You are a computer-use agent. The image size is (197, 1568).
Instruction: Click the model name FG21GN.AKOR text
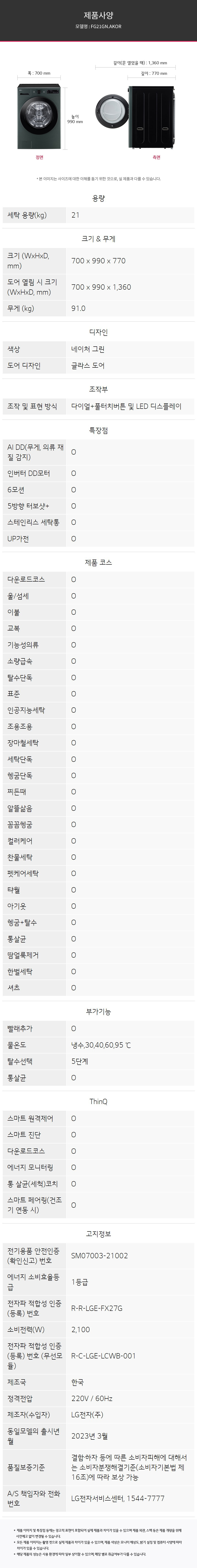point(98,27)
